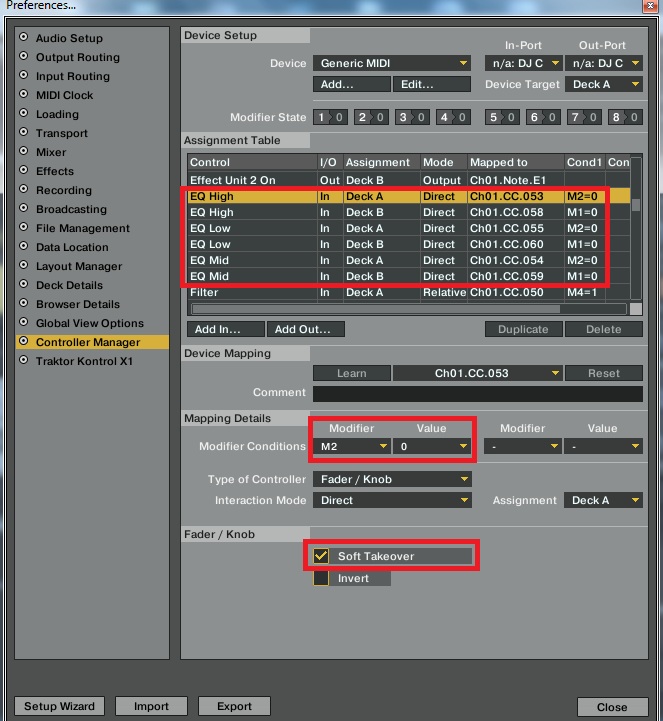The image size is (663, 721).
Task: Select EQ High Deck B row
Action: pos(409,212)
